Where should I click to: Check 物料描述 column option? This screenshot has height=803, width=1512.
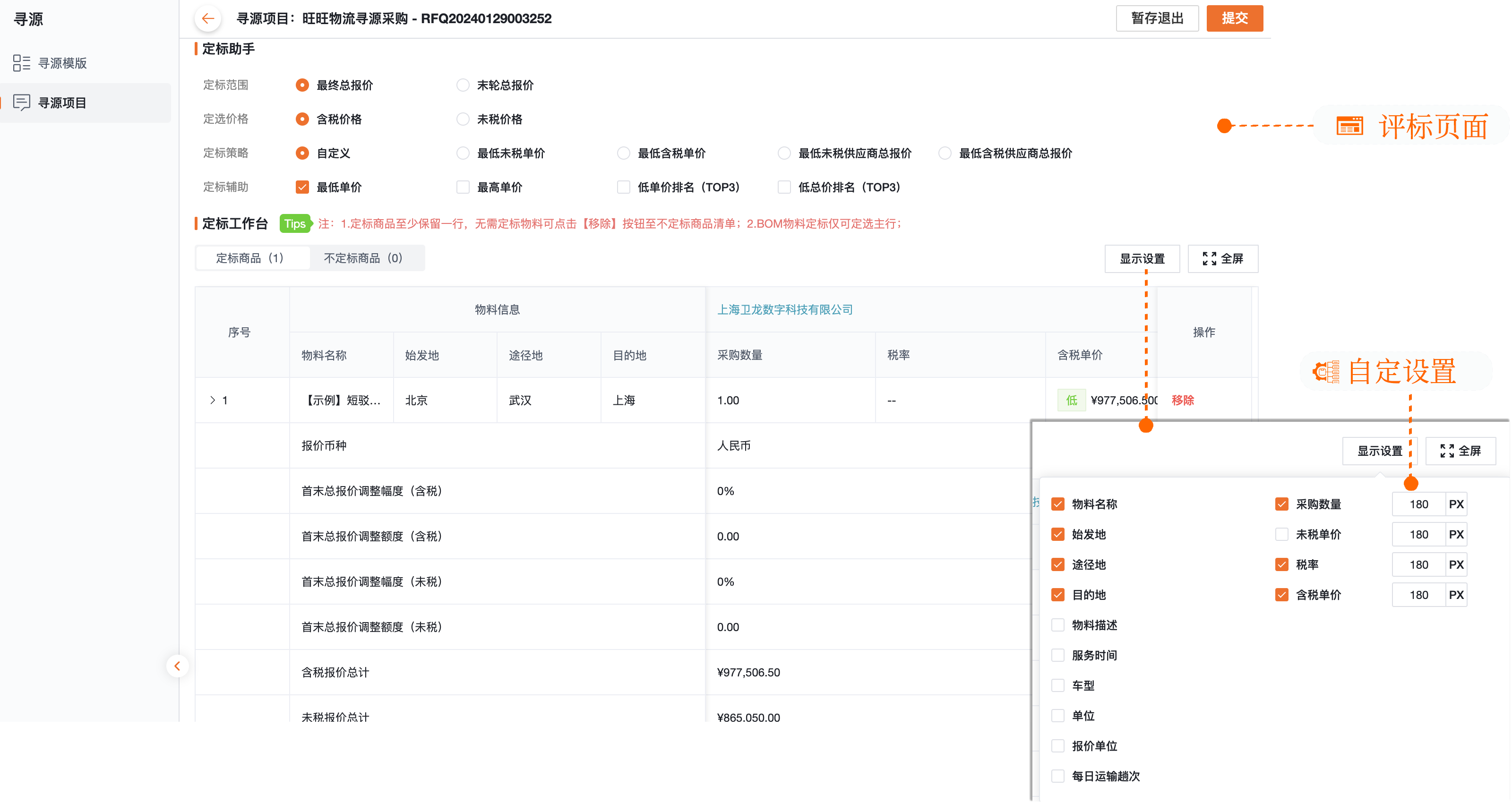point(1058,625)
